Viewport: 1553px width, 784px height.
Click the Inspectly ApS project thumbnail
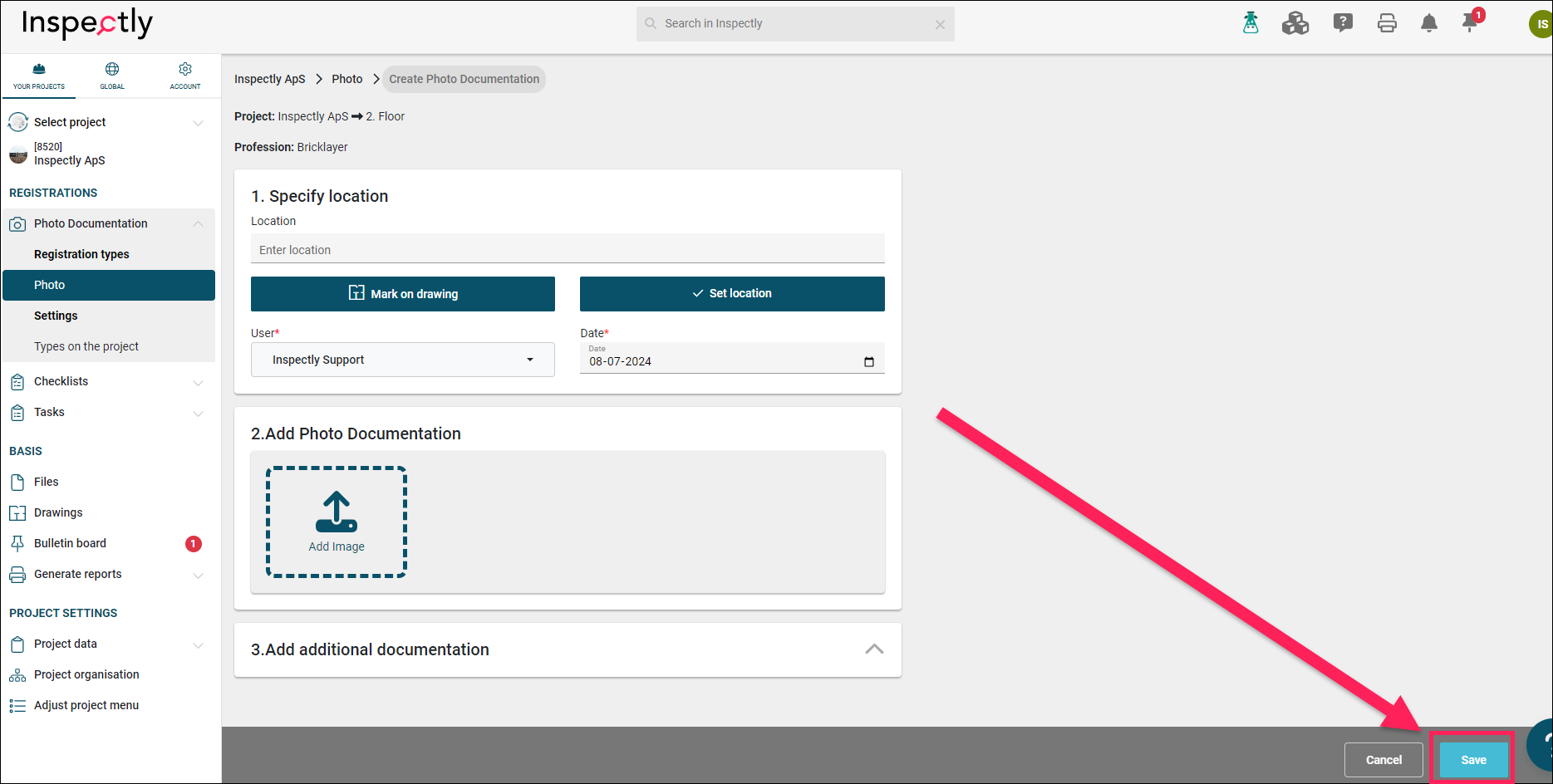pyautogui.click(x=18, y=154)
